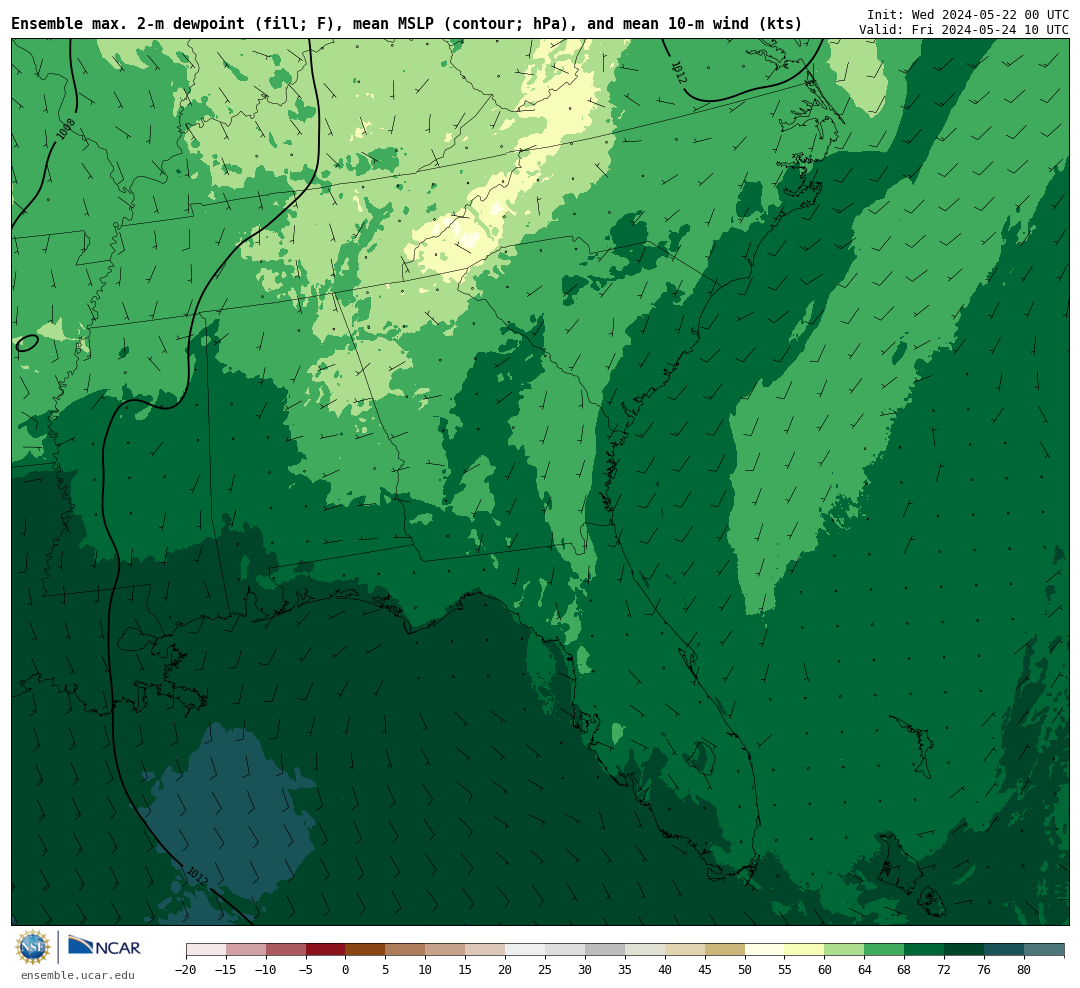Screen dimensions: 1080x988
Task: Pick the 40 to 45 beige colorbar swatch
Action: point(685,950)
